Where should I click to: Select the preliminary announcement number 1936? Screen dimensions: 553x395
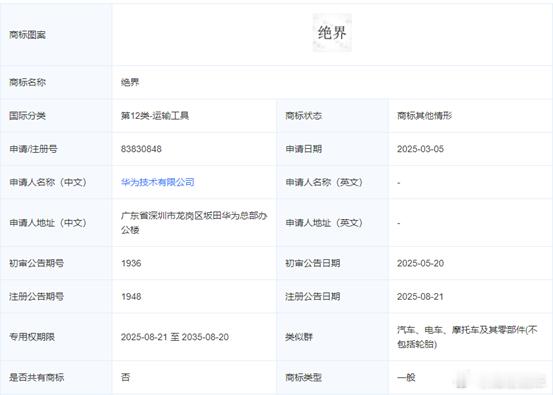point(131,263)
